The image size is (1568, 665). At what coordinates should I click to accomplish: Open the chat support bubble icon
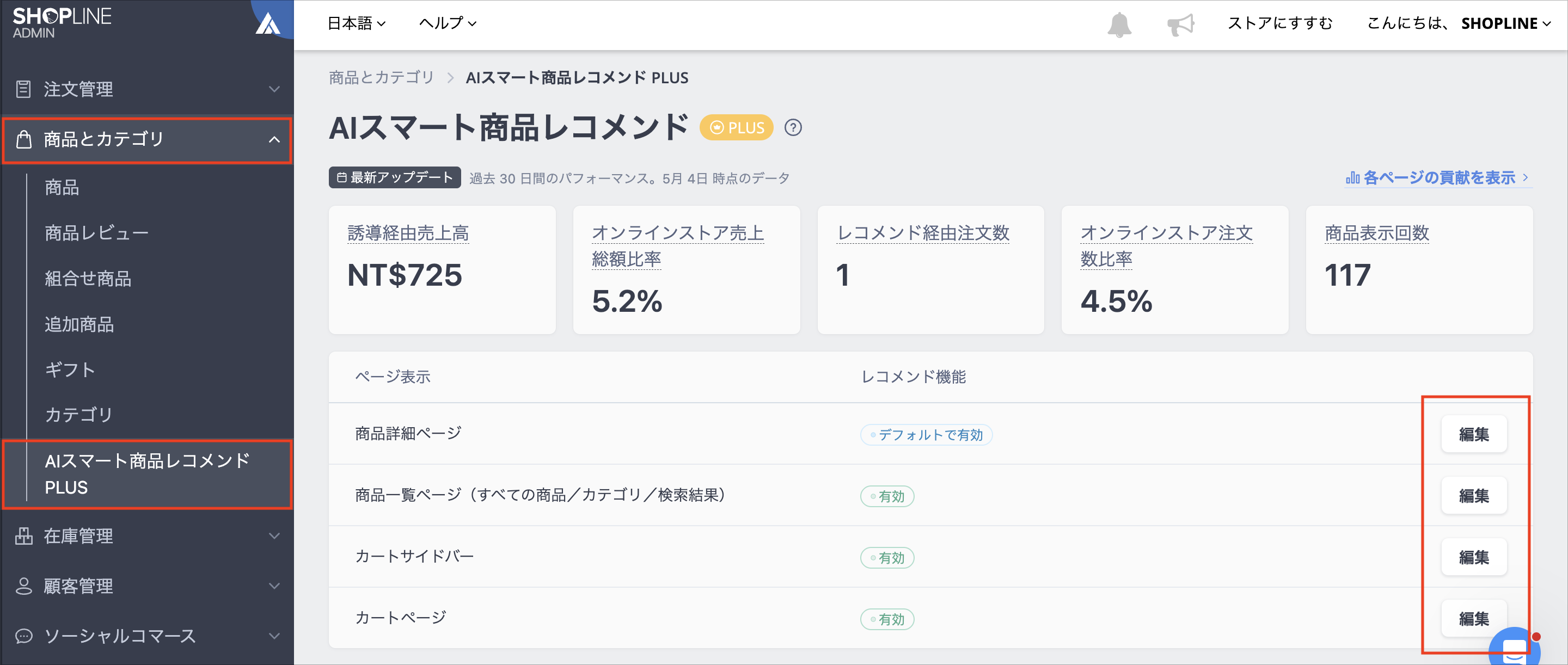click(x=1515, y=649)
